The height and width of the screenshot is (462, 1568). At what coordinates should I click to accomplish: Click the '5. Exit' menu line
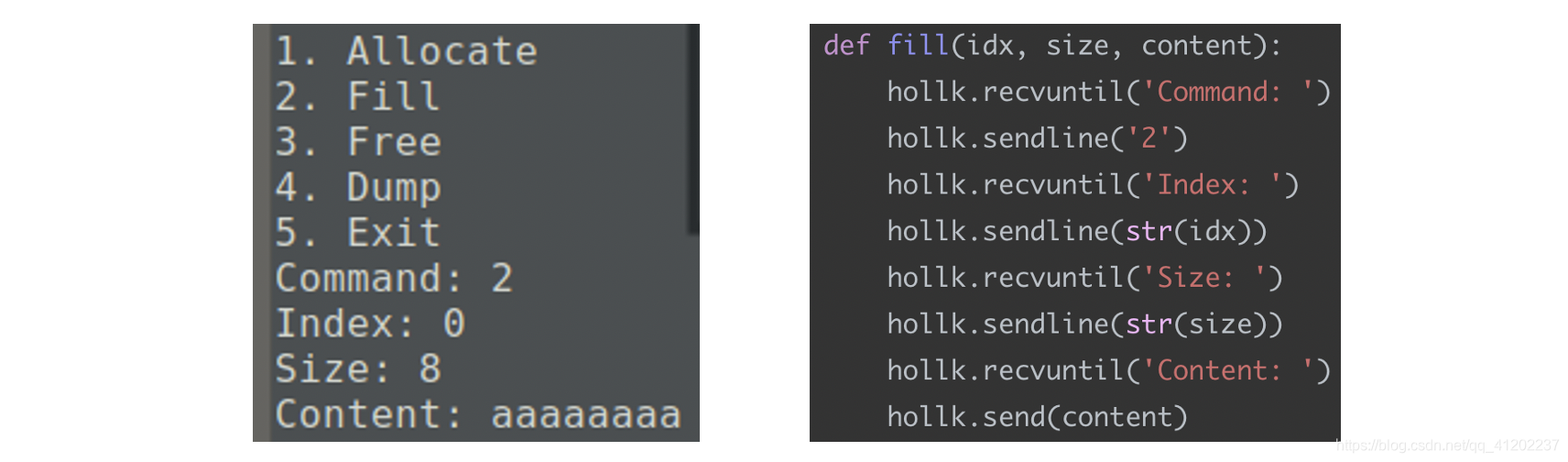click(358, 233)
